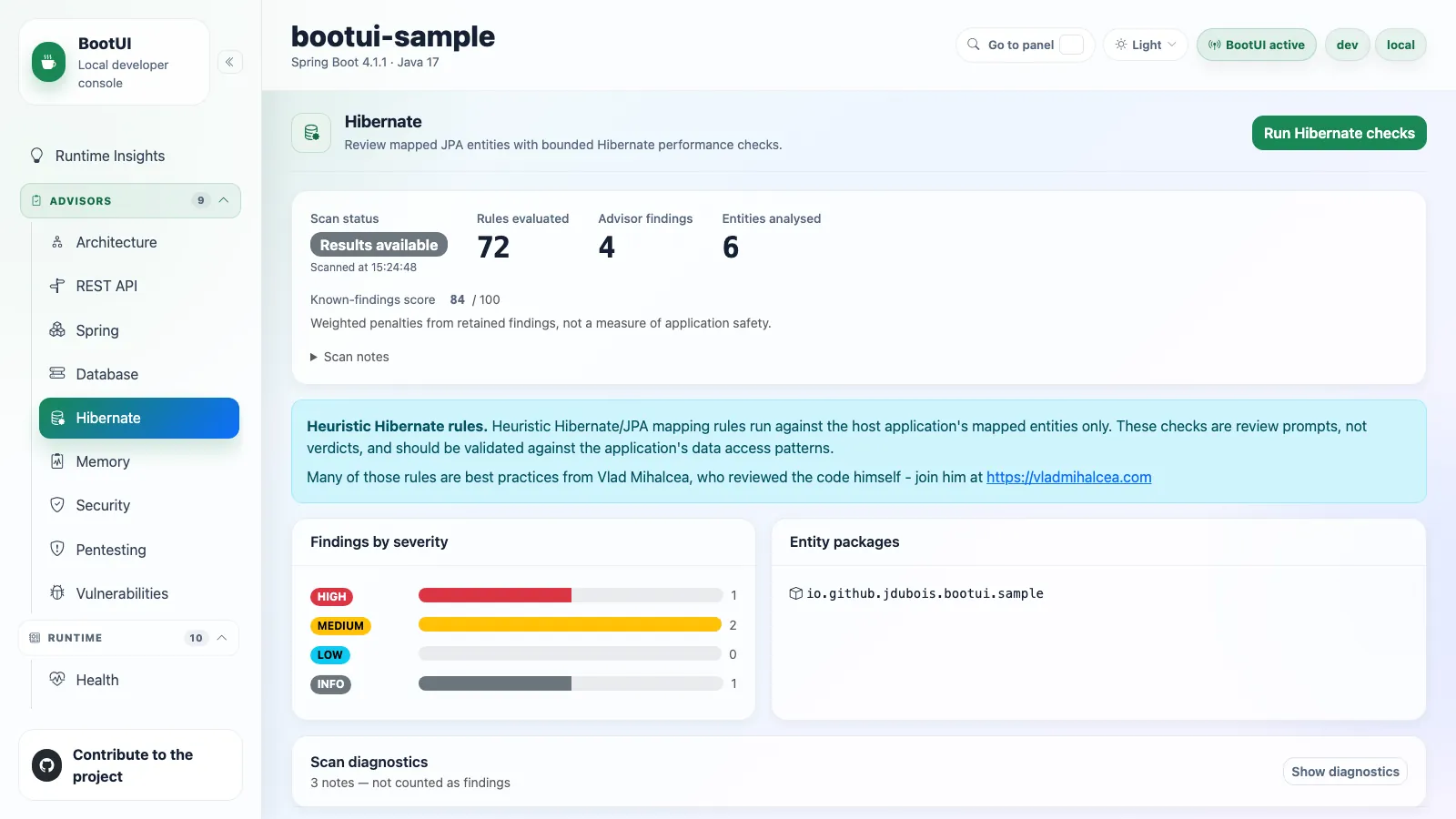
Task: Click the Health heartbeat icon
Action: tap(57, 679)
